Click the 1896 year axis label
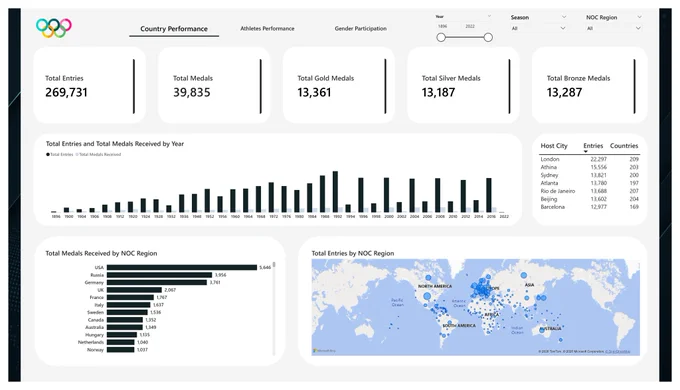The image size is (680, 390). [x=56, y=216]
